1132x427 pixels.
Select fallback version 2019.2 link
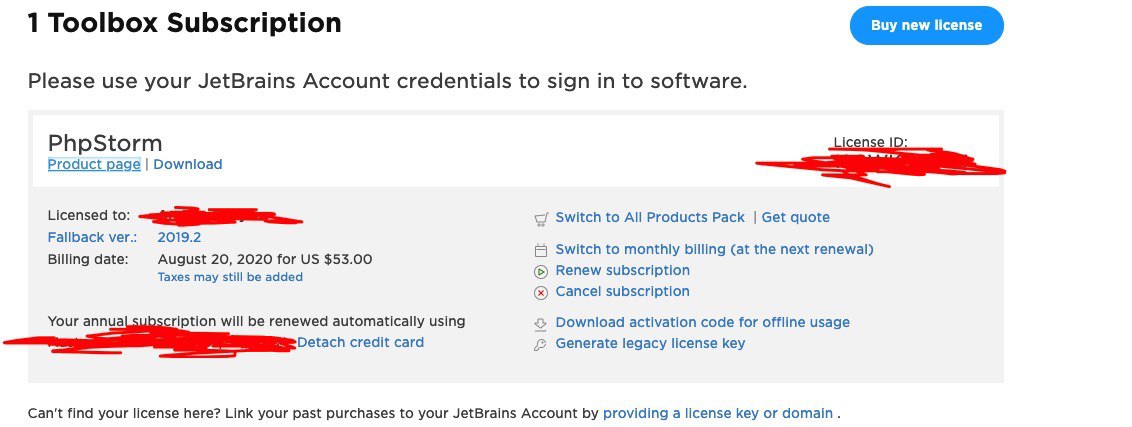tap(179, 237)
